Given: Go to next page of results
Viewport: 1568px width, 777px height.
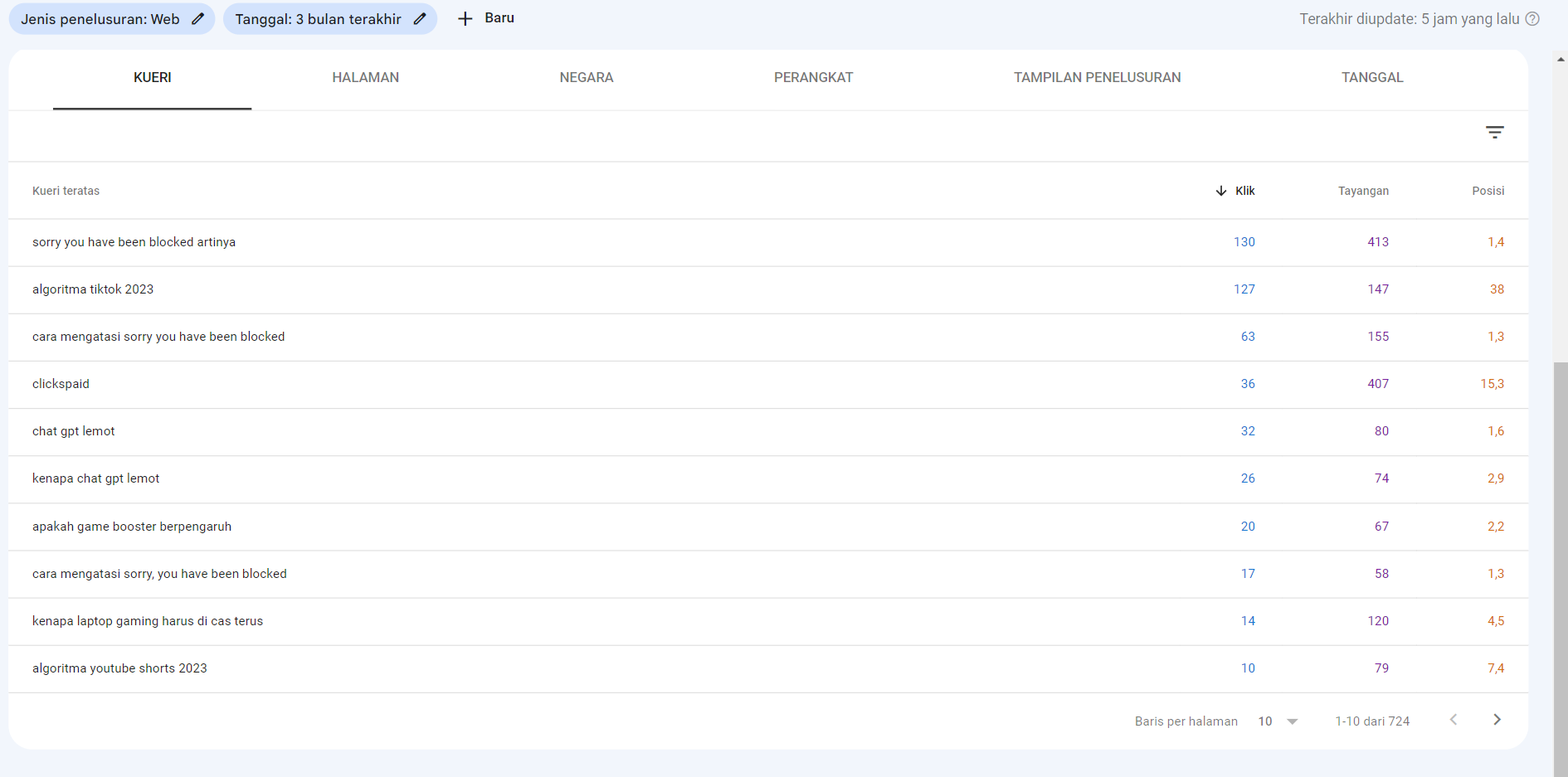Looking at the screenshot, I should (x=1497, y=720).
